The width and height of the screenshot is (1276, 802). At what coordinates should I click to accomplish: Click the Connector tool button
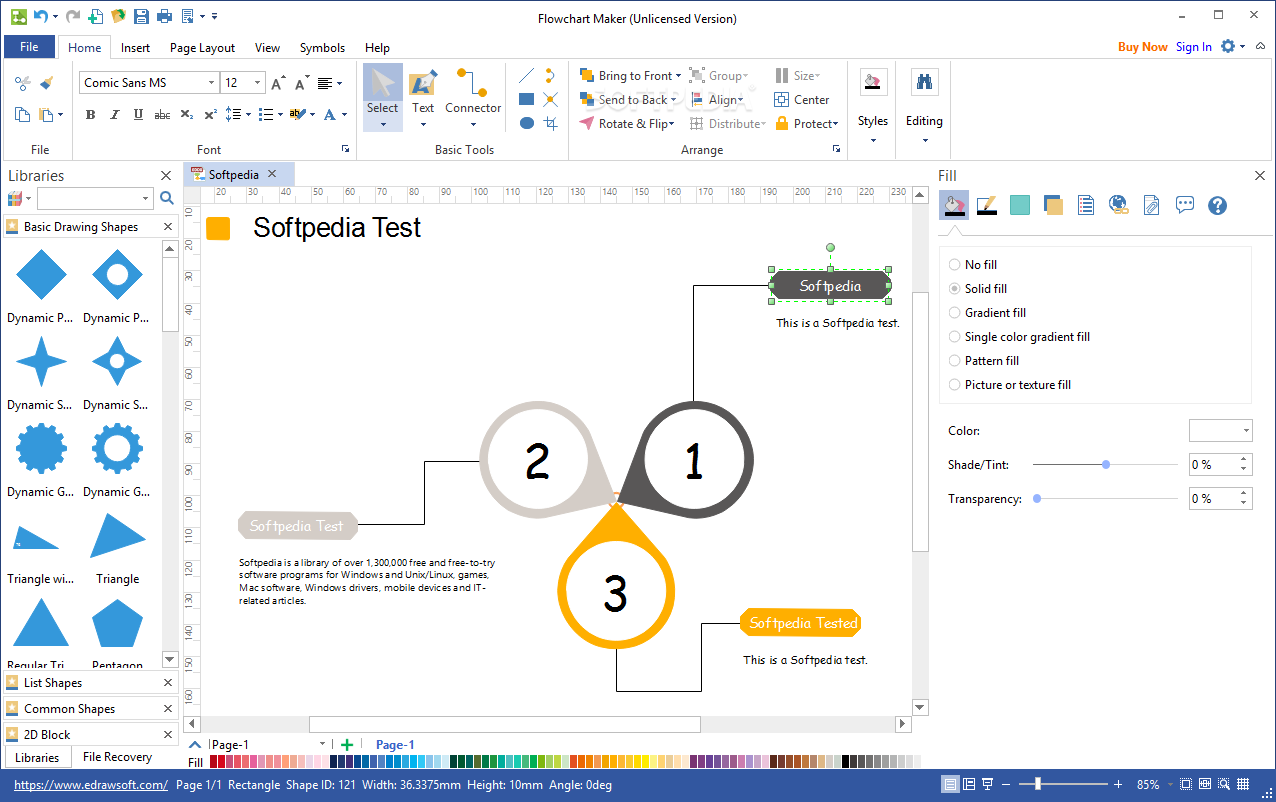tap(473, 96)
